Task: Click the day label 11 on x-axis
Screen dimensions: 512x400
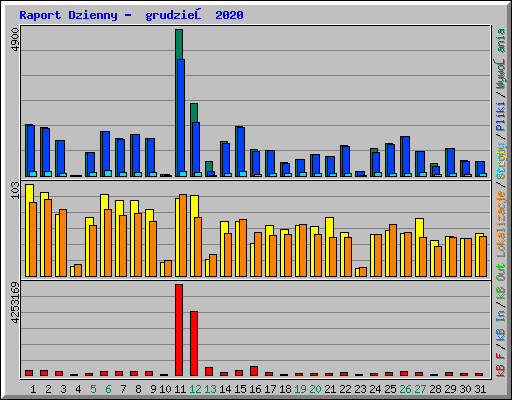Action: (x=180, y=389)
